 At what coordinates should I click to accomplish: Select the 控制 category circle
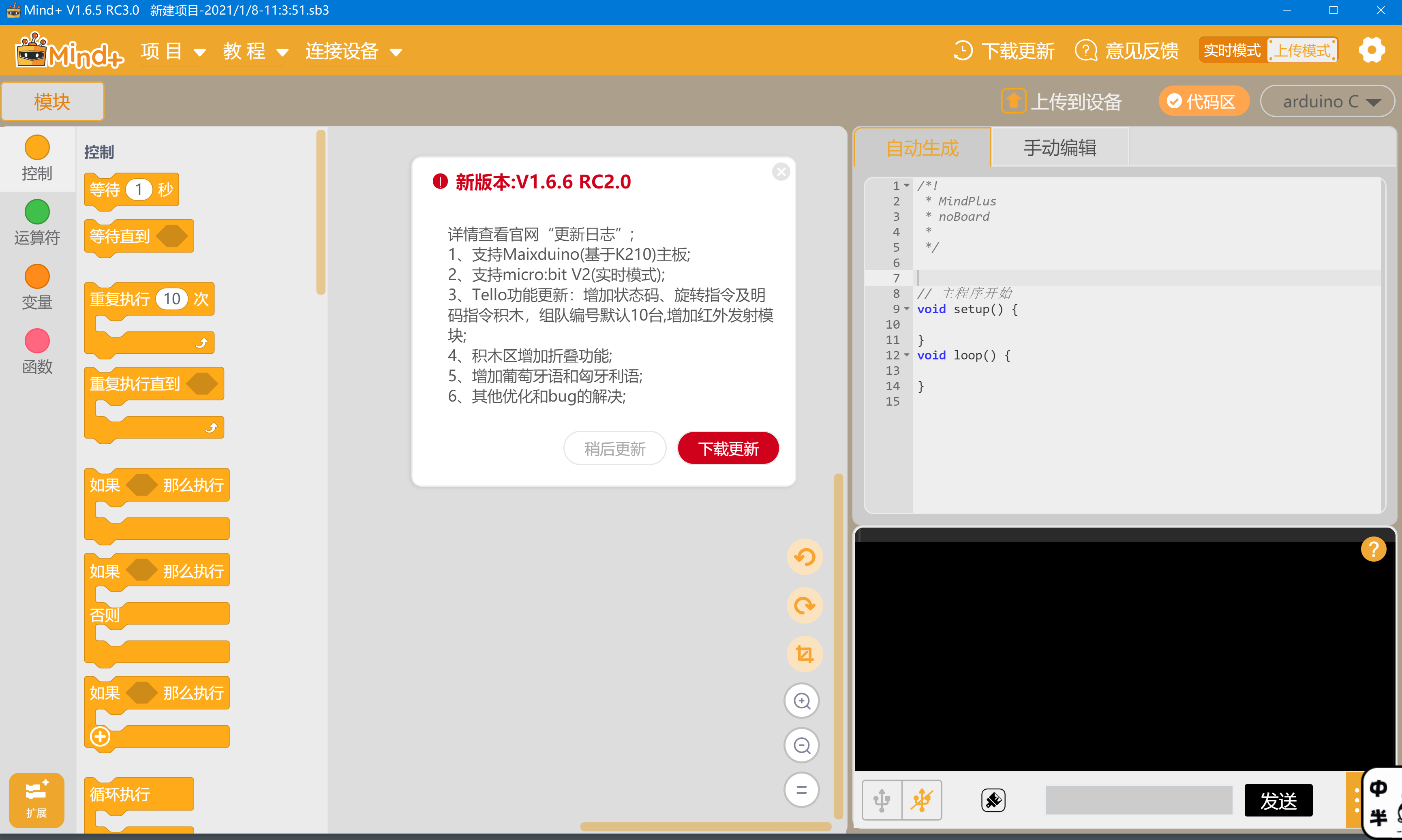click(37, 148)
